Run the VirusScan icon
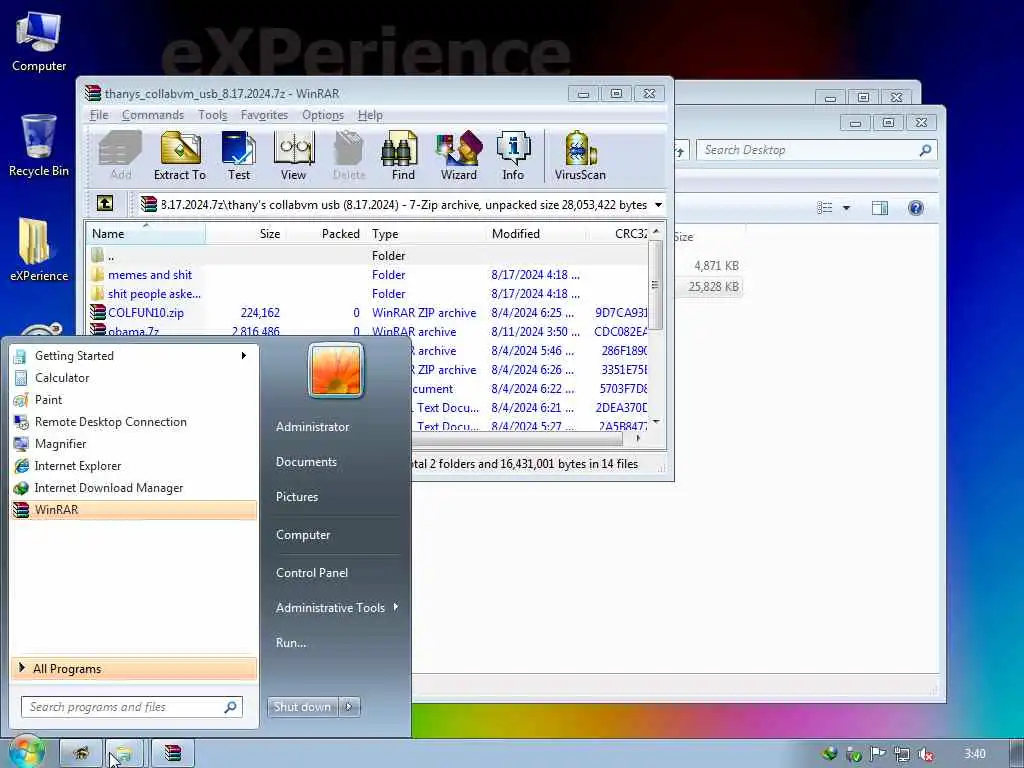This screenshot has width=1024, height=768. (580, 155)
